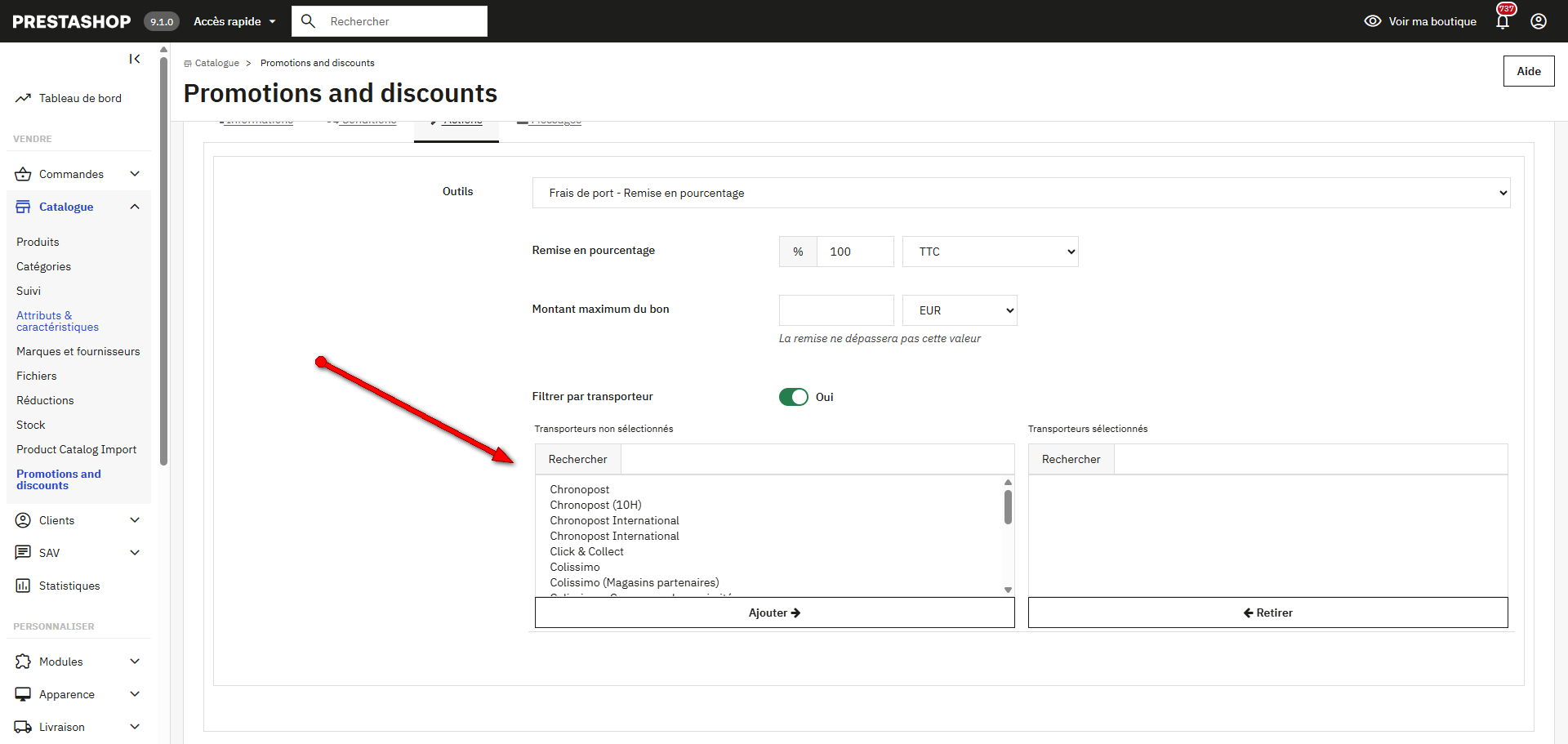The width and height of the screenshot is (1568, 744).
Task: Select the Colissimo carrier
Action: pos(574,567)
